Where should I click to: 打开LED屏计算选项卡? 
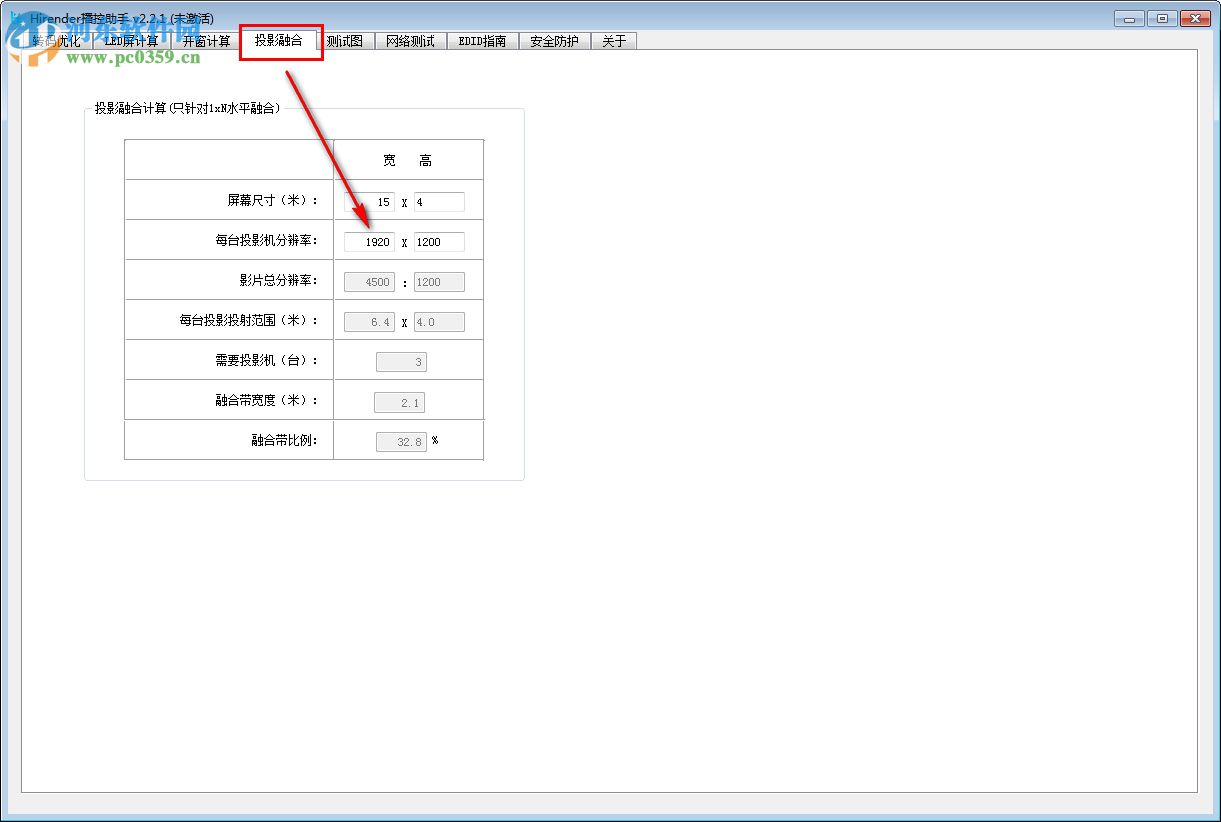(x=131, y=41)
